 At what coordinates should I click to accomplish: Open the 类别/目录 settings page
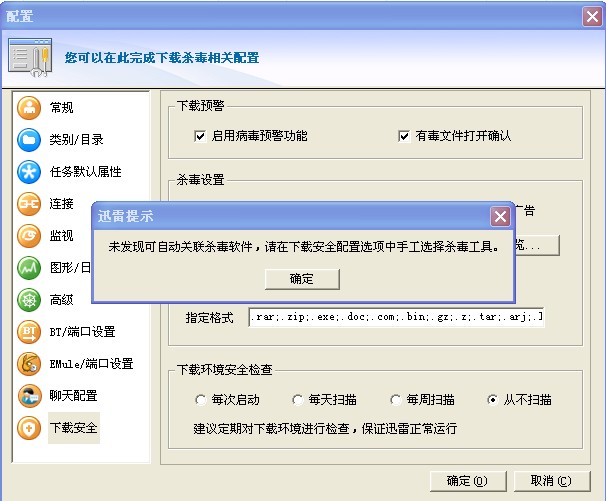[77, 140]
